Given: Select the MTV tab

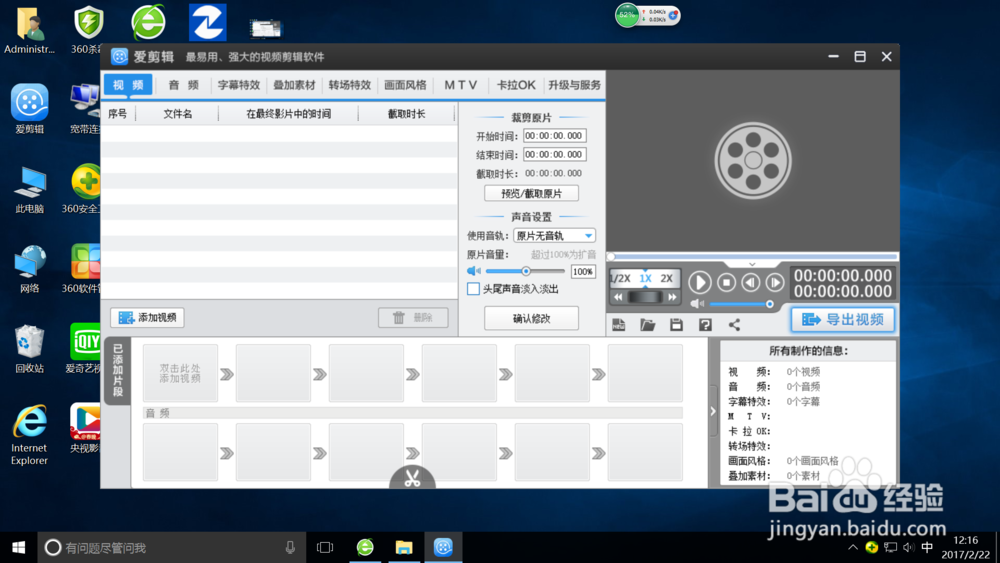Looking at the screenshot, I should click(460, 85).
